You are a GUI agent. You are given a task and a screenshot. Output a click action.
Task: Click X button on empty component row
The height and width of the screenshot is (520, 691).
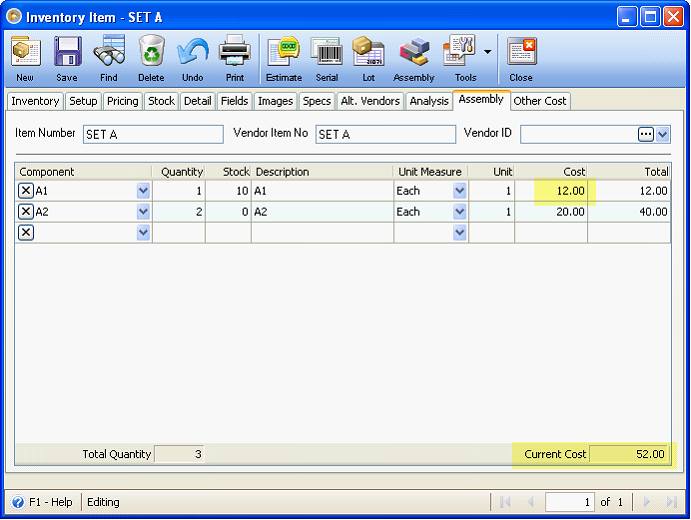[26, 232]
